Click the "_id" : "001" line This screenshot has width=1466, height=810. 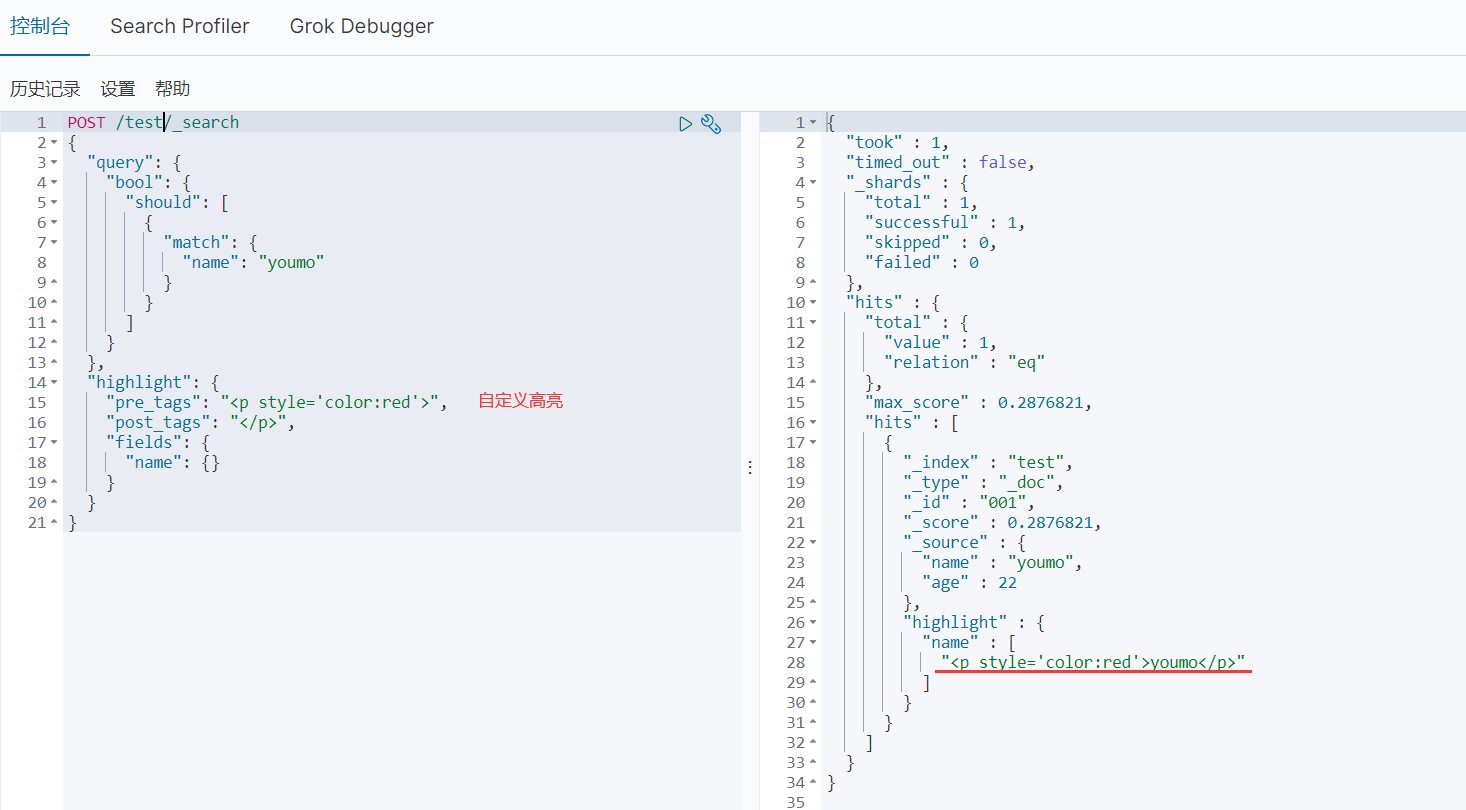[969, 503]
